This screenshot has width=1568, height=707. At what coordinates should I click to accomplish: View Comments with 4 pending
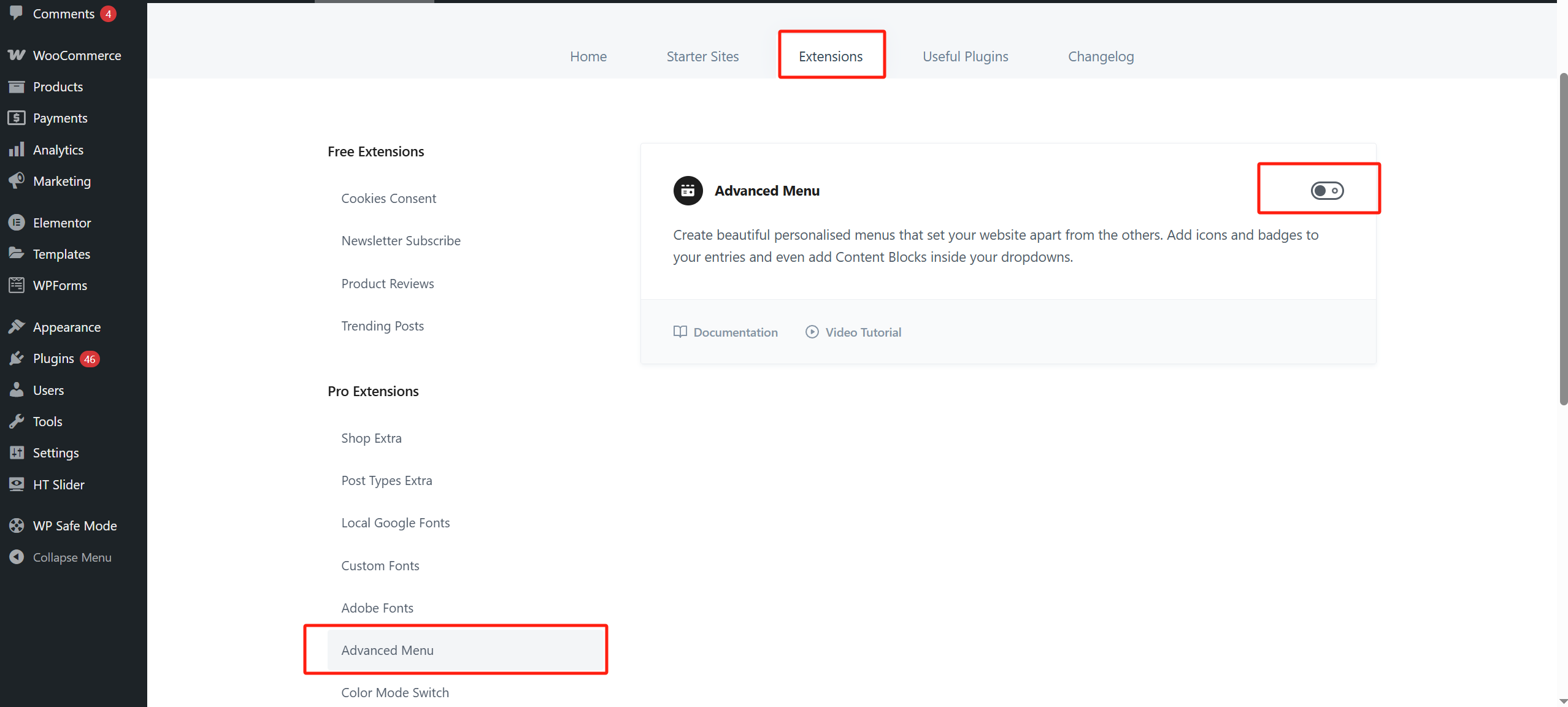coord(64,13)
